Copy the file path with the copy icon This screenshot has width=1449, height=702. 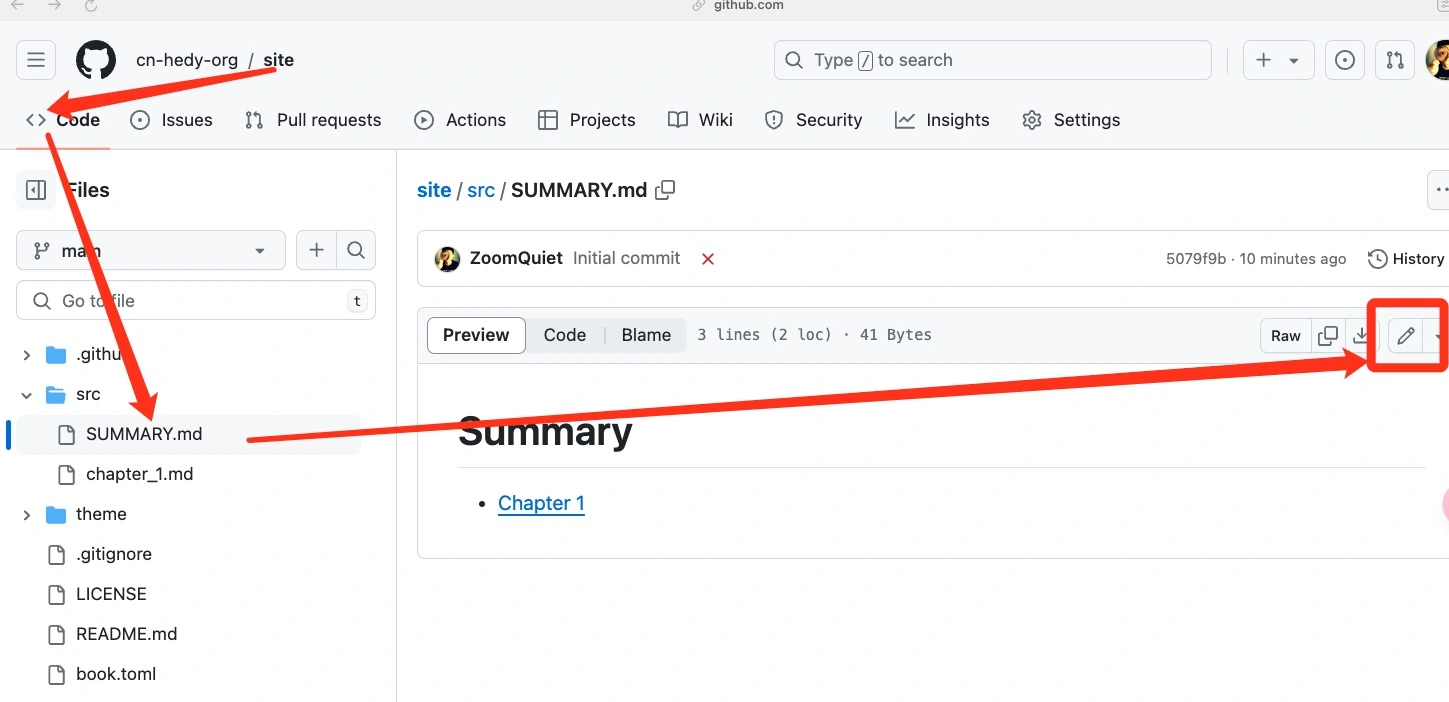[x=665, y=190]
